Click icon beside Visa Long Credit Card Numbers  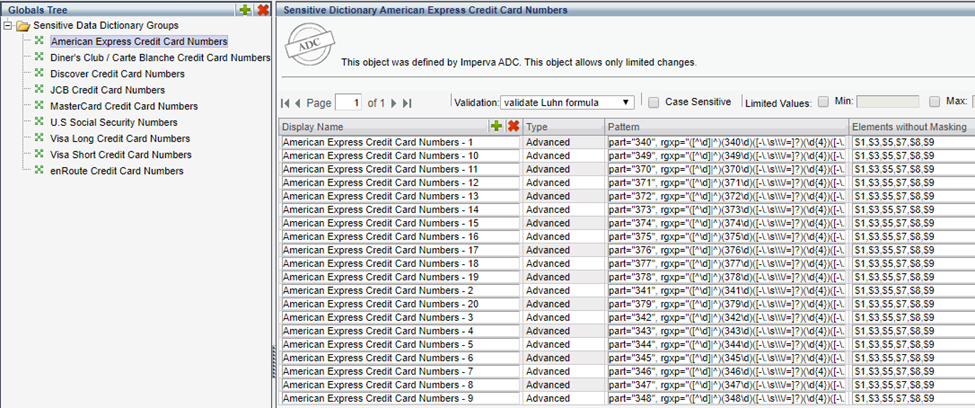coord(39,137)
